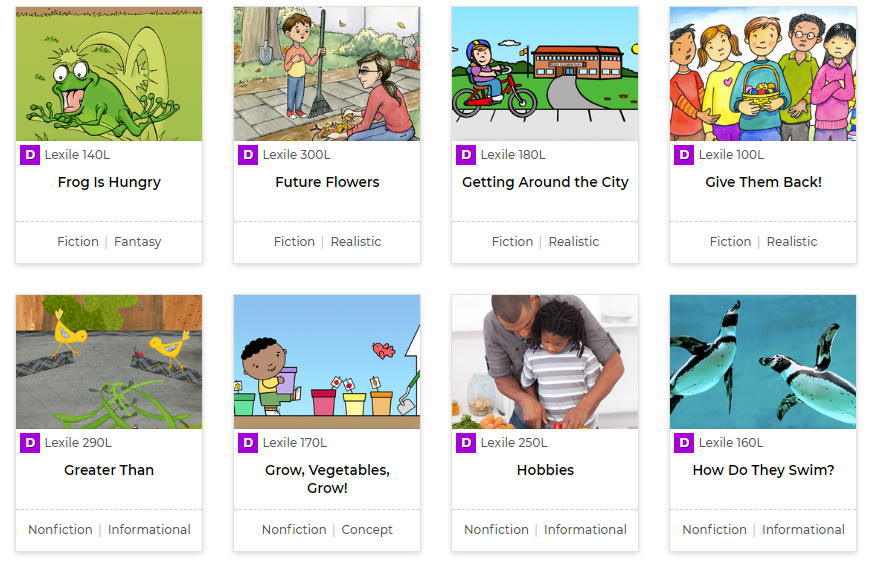Click the Give Them Back! title
Screen dimensions: 874x570
point(763,182)
